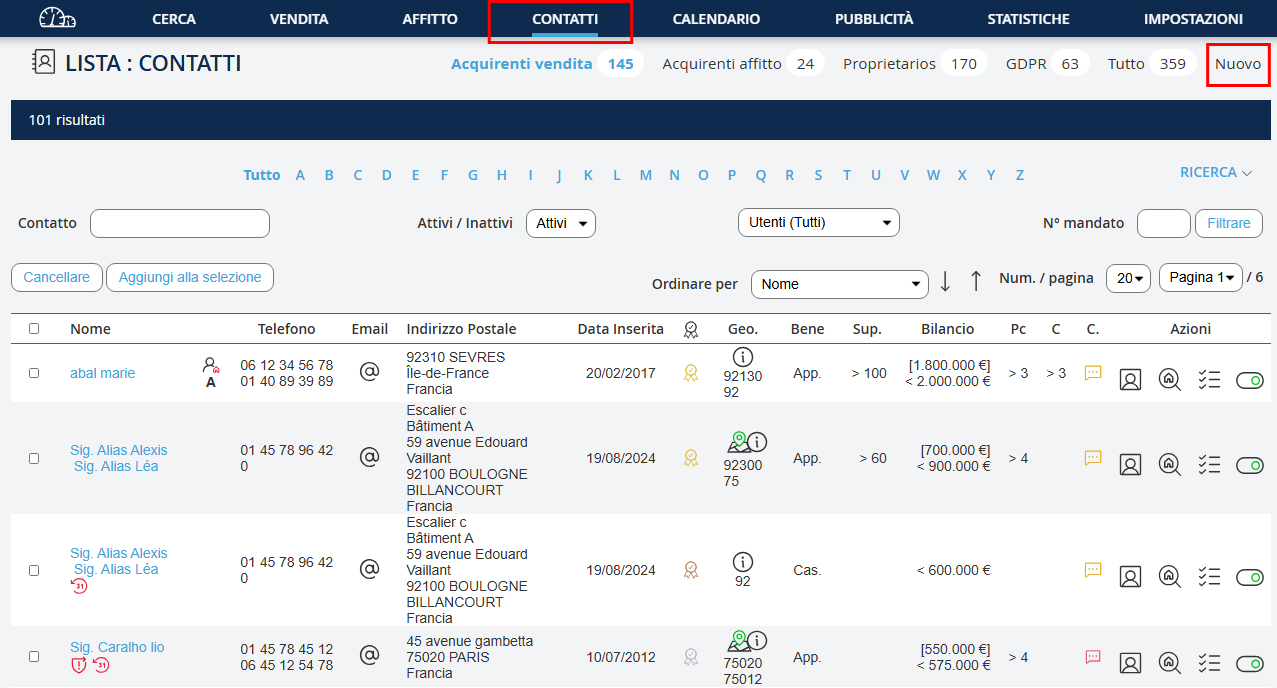Open checklist icon in abal marie row
The width and height of the screenshot is (1277, 688).
[x=1209, y=379]
